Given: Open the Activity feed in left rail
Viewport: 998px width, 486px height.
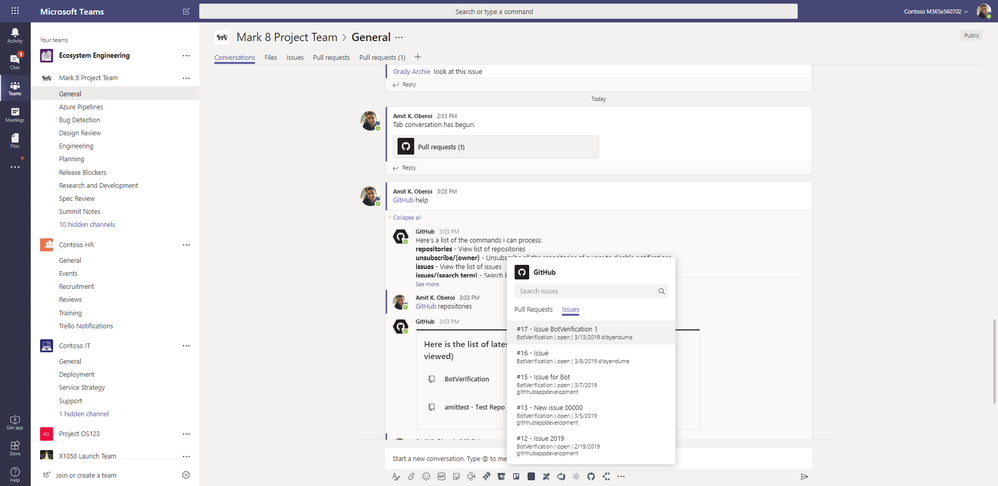Looking at the screenshot, I should tap(15, 36).
